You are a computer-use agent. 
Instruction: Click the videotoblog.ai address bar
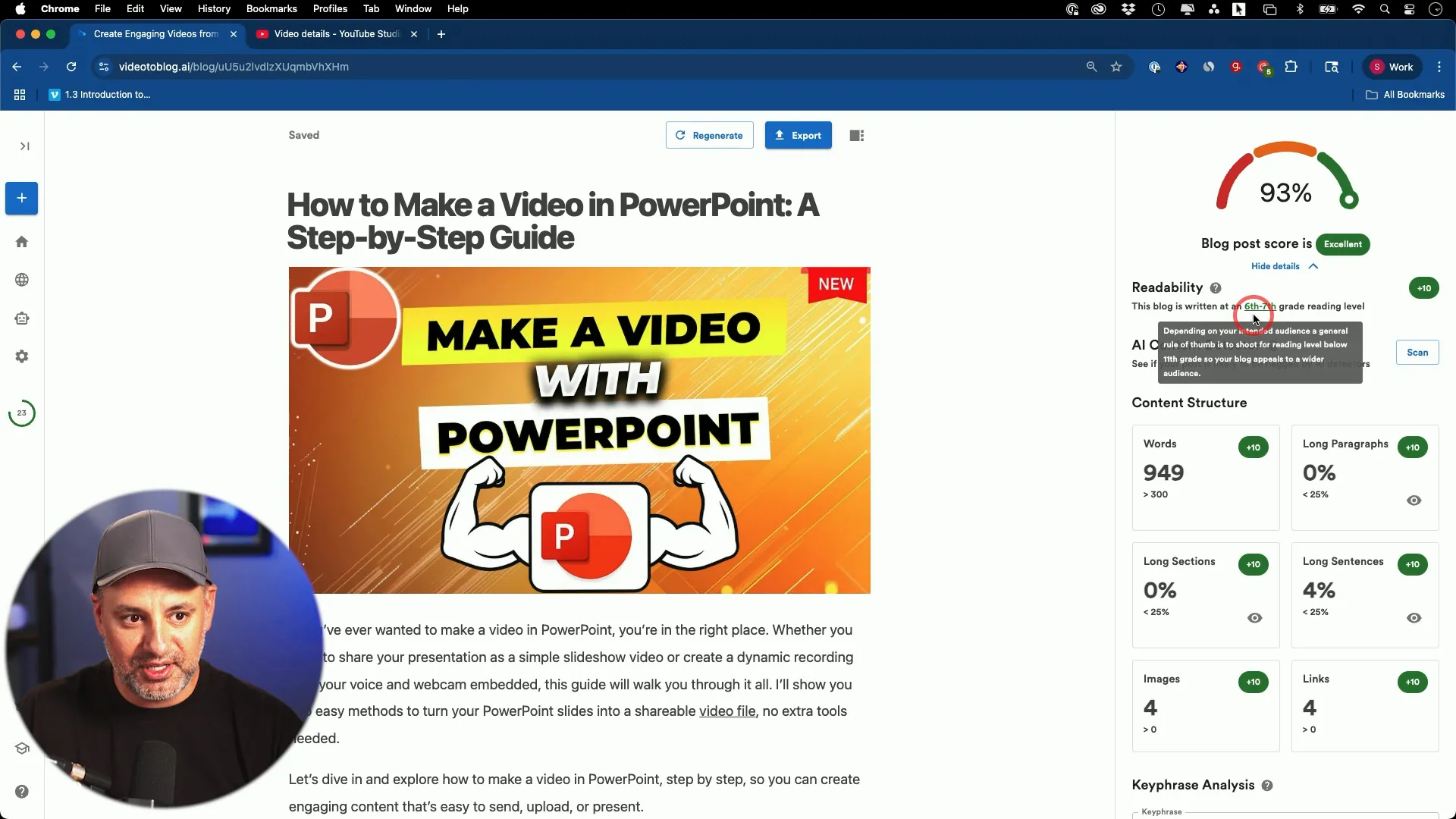(591, 67)
